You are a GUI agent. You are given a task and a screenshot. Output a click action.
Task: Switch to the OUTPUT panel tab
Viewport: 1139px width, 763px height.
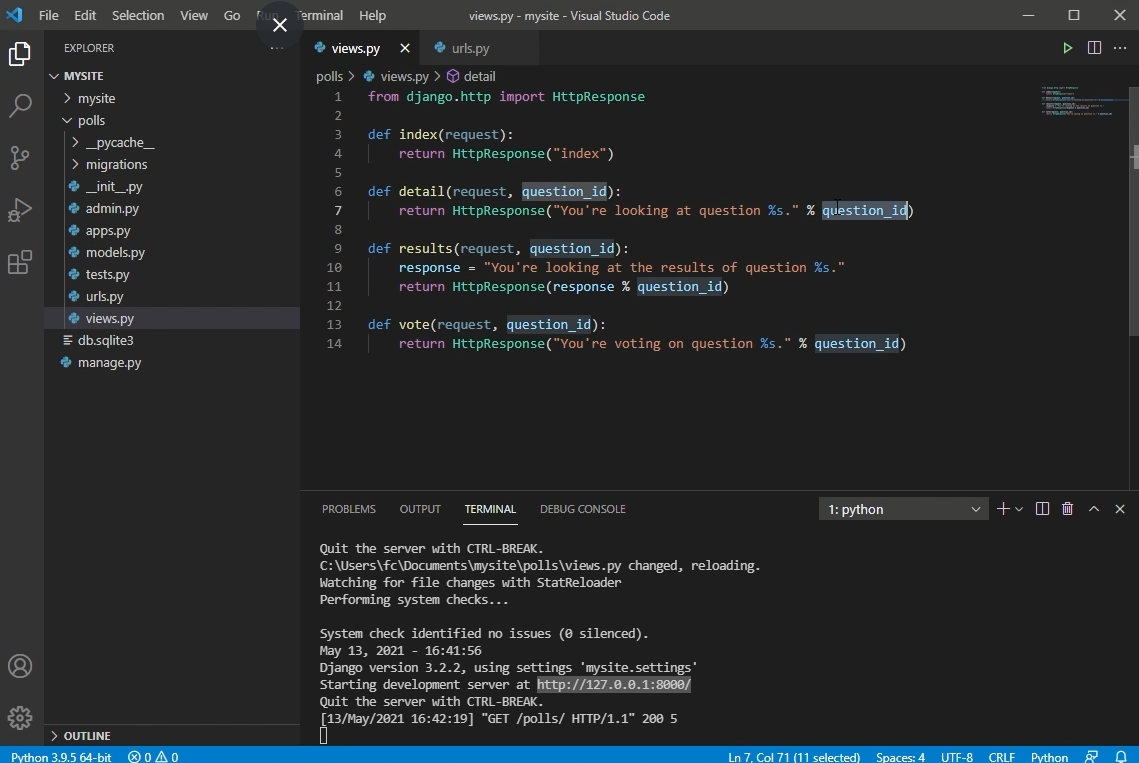(420, 509)
